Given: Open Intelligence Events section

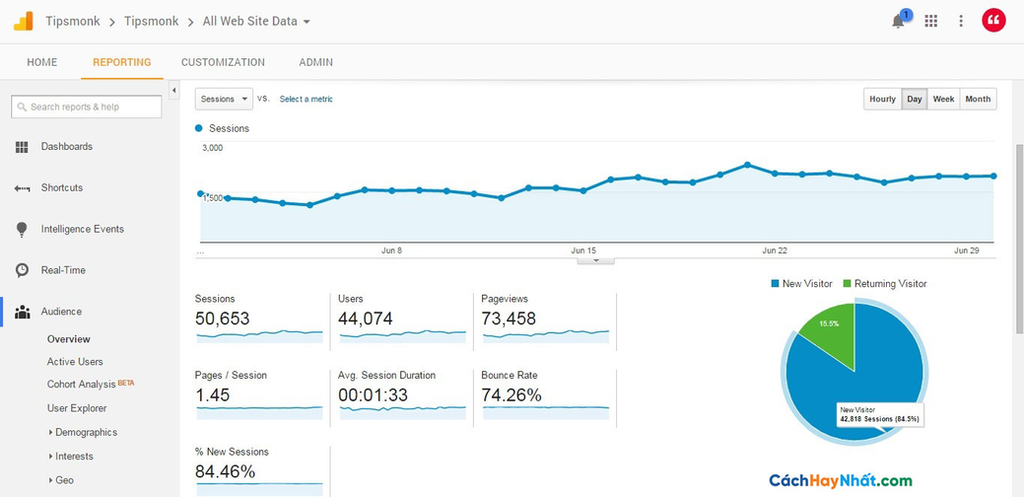Looking at the screenshot, I should [x=82, y=229].
